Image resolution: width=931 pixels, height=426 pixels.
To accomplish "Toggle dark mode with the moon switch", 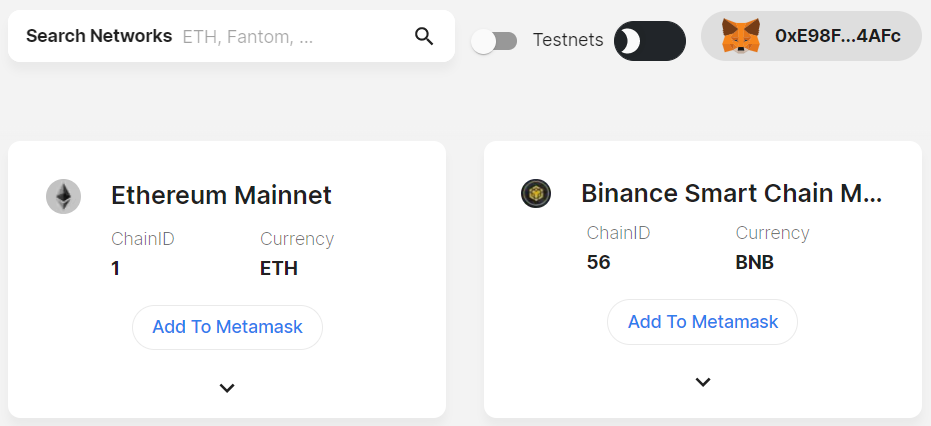I will click(649, 41).
